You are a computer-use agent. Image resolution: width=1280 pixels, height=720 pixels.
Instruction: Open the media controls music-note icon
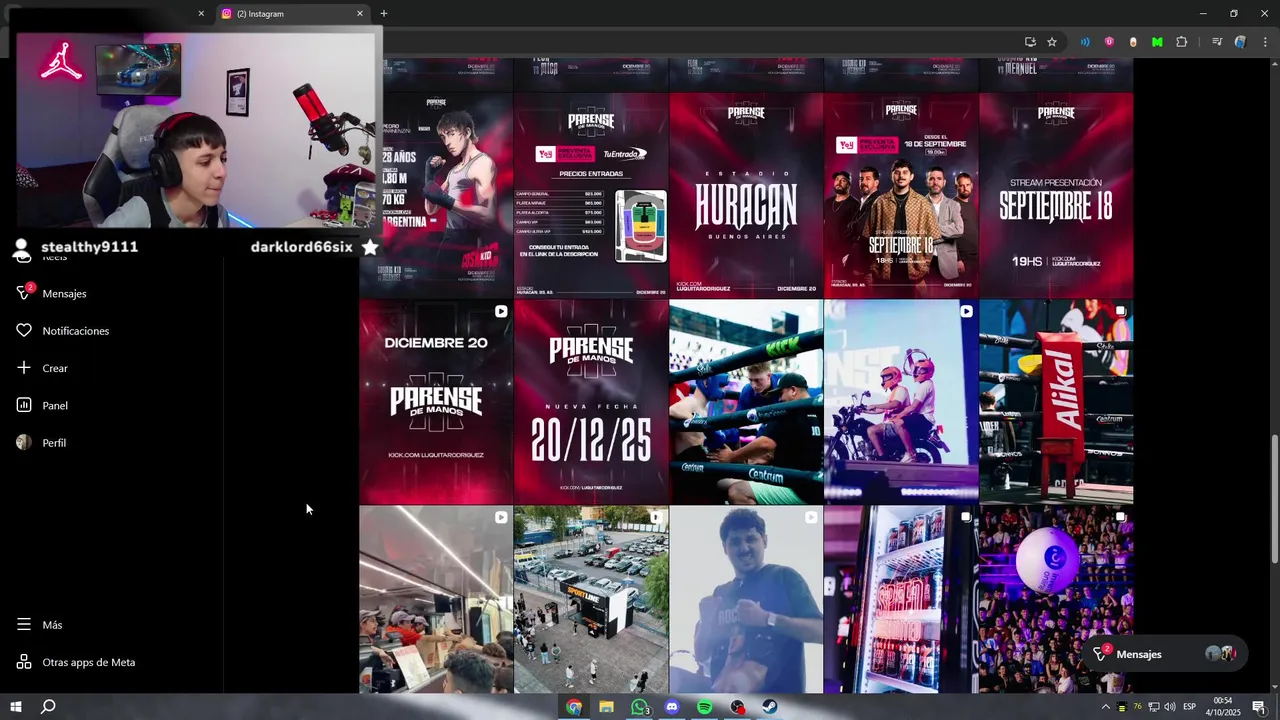(1217, 42)
